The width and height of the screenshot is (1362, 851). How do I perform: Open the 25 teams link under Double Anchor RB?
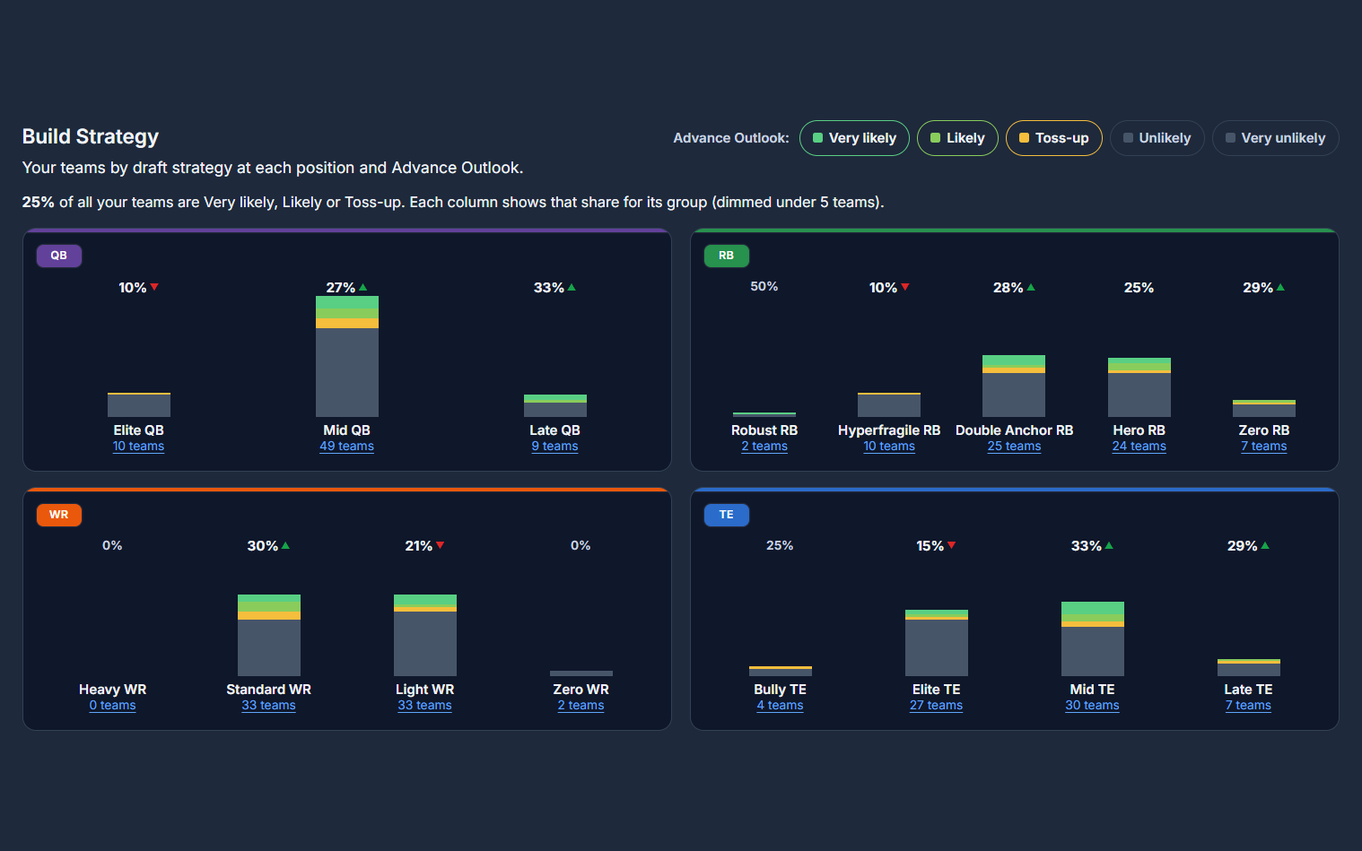coord(1014,446)
